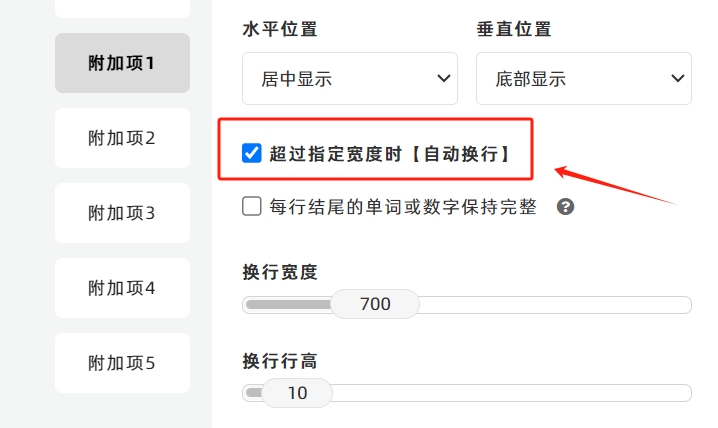Click the chevron arrow of 底部显示 dropdown
This screenshot has width=718, height=428.
[x=678, y=78]
